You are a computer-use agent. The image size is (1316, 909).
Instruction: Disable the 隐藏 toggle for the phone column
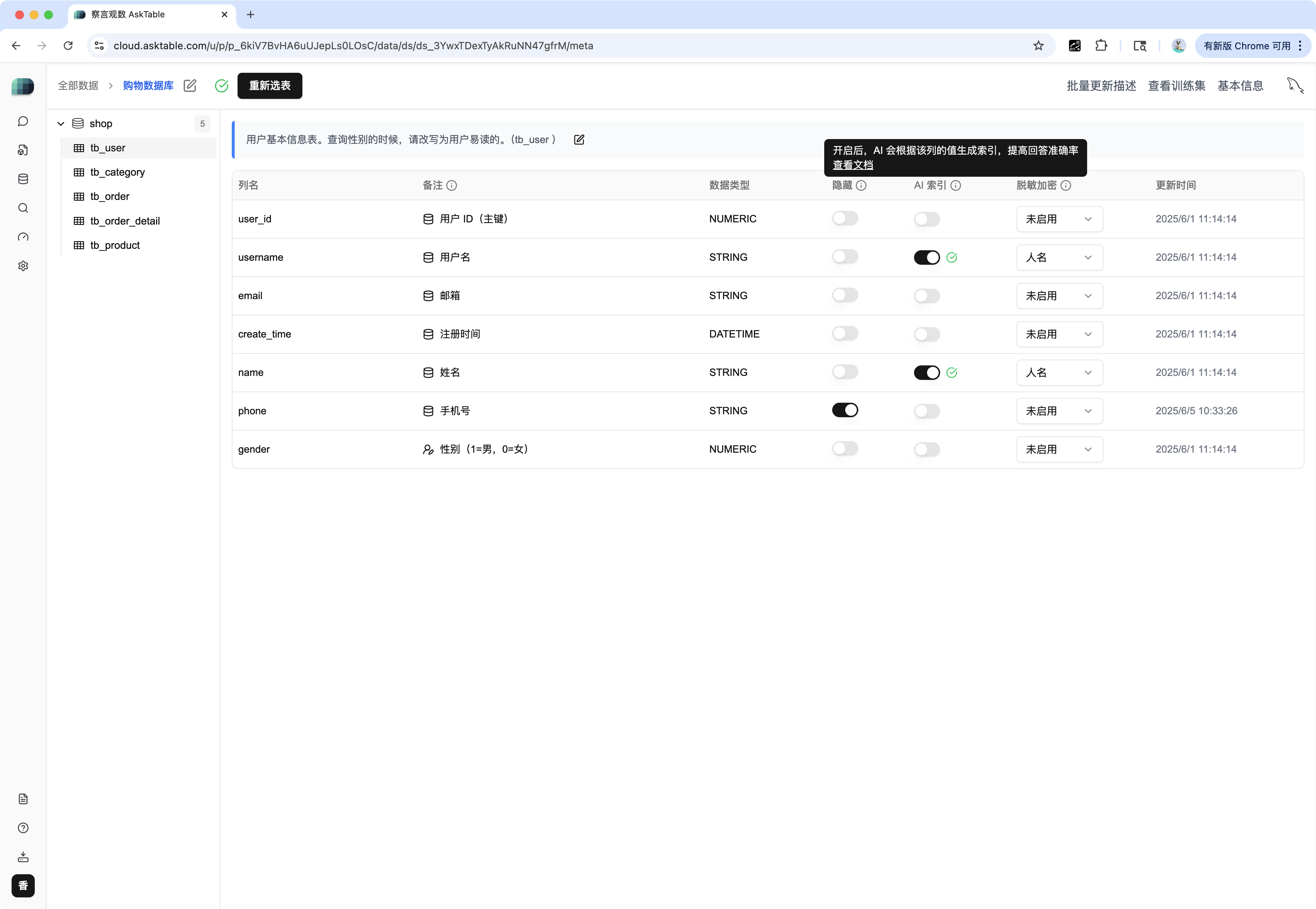(845, 410)
